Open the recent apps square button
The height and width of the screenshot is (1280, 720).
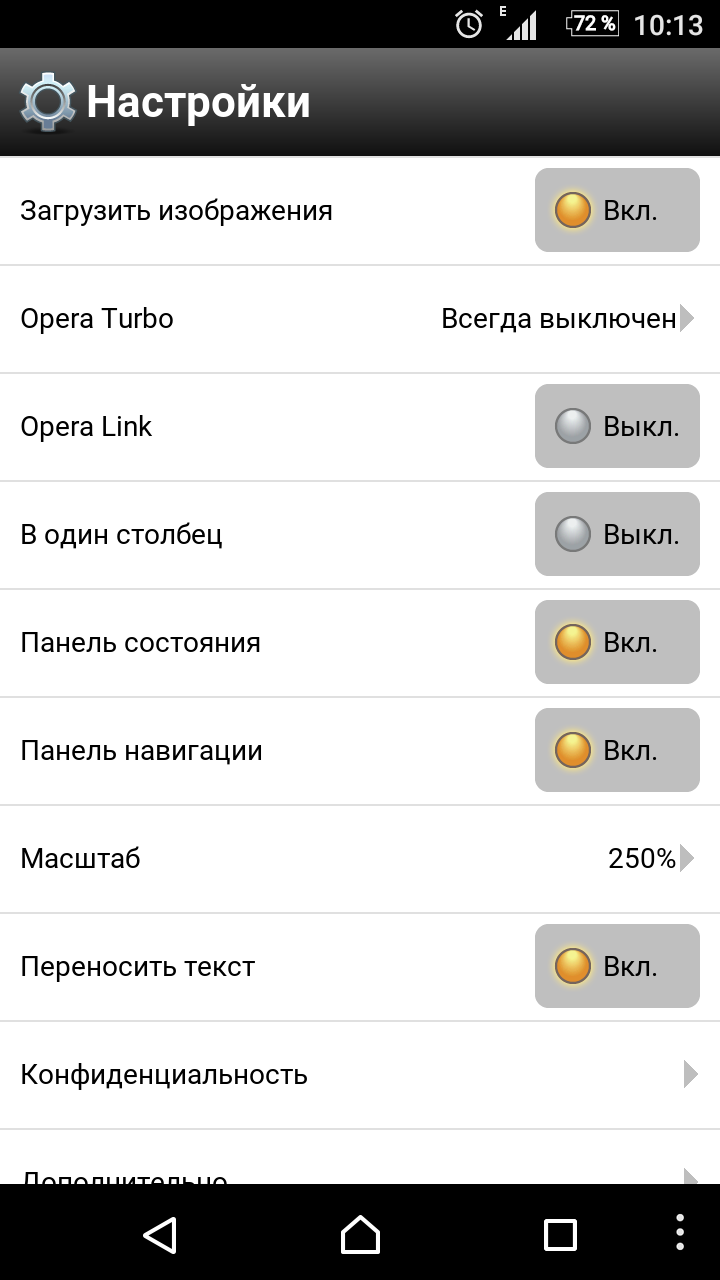coord(560,1234)
